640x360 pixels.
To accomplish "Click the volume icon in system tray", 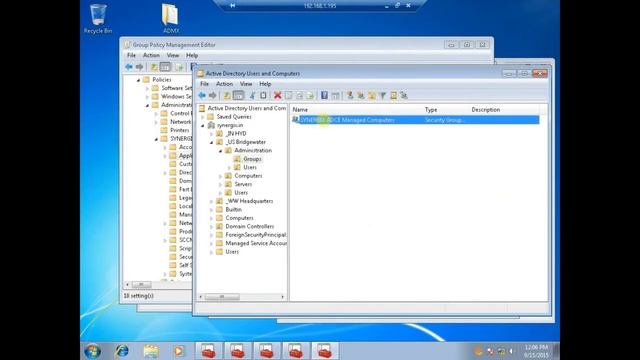I will click(x=511, y=351).
